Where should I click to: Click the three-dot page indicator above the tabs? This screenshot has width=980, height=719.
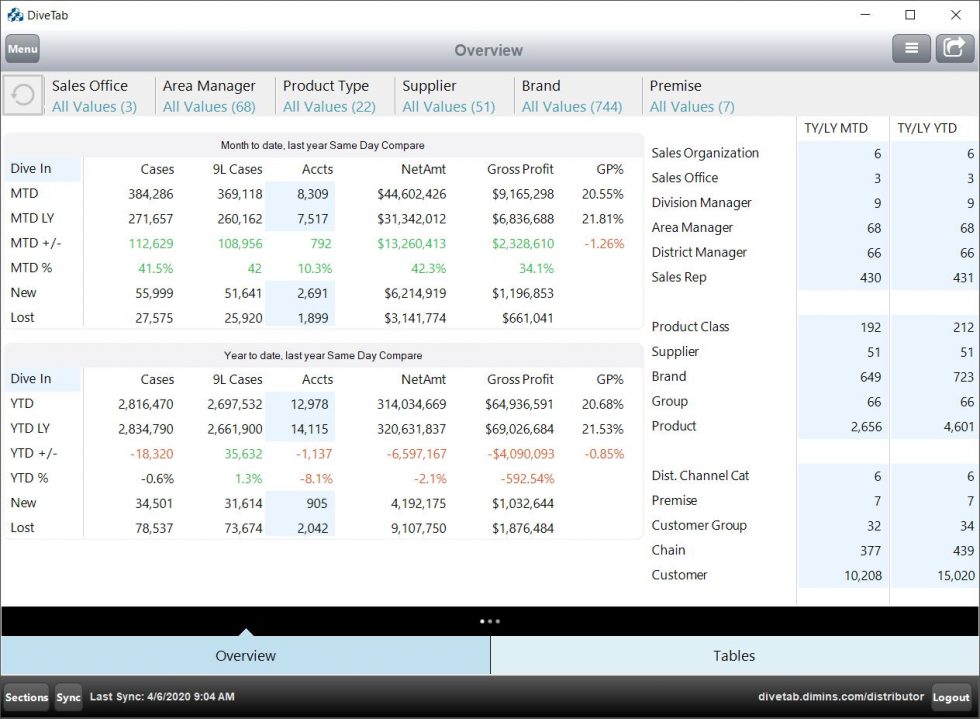(490, 620)
